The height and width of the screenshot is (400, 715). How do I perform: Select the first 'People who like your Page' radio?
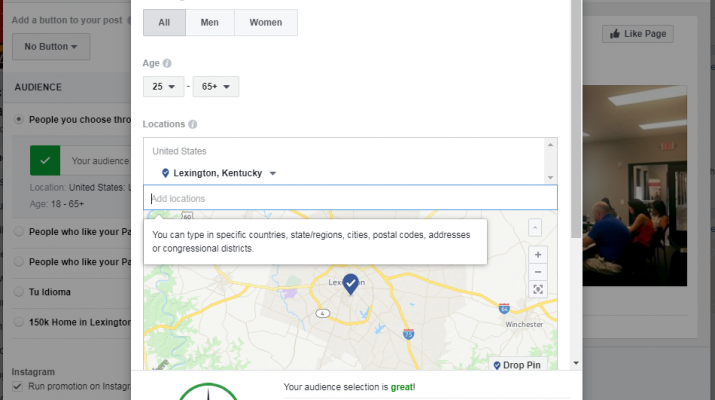[x=19, y=232]
